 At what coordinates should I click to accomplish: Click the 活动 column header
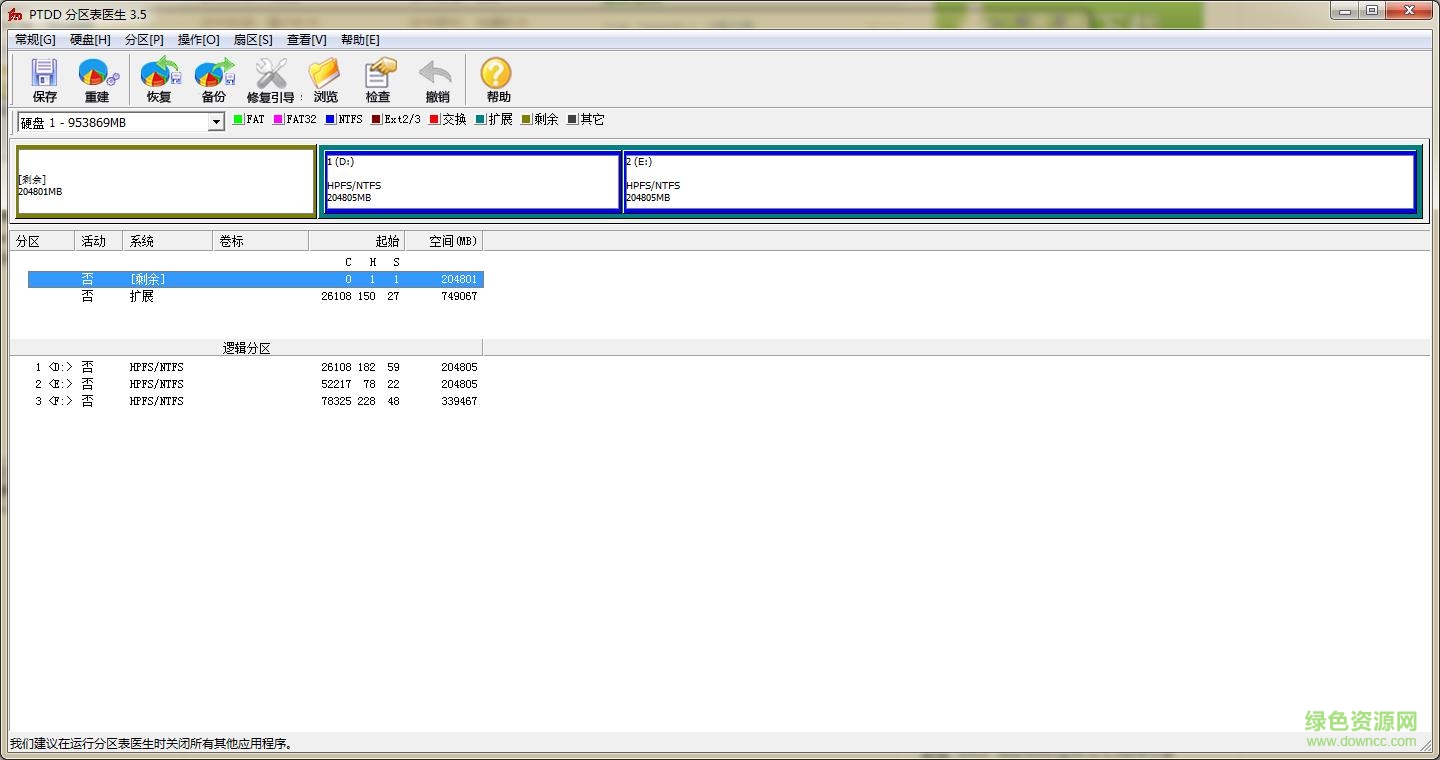coord(99,241)
